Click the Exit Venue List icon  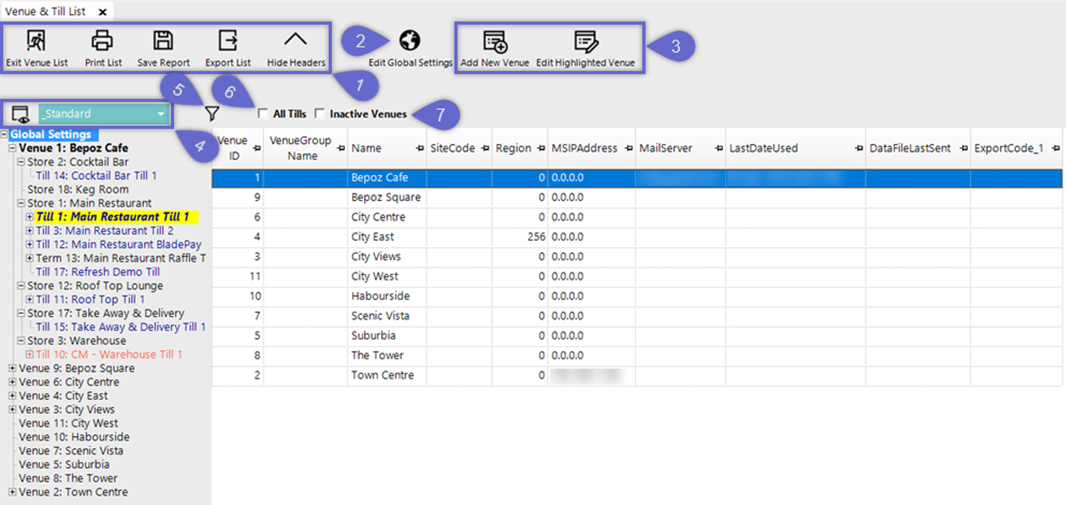click(x=35, y=41)
